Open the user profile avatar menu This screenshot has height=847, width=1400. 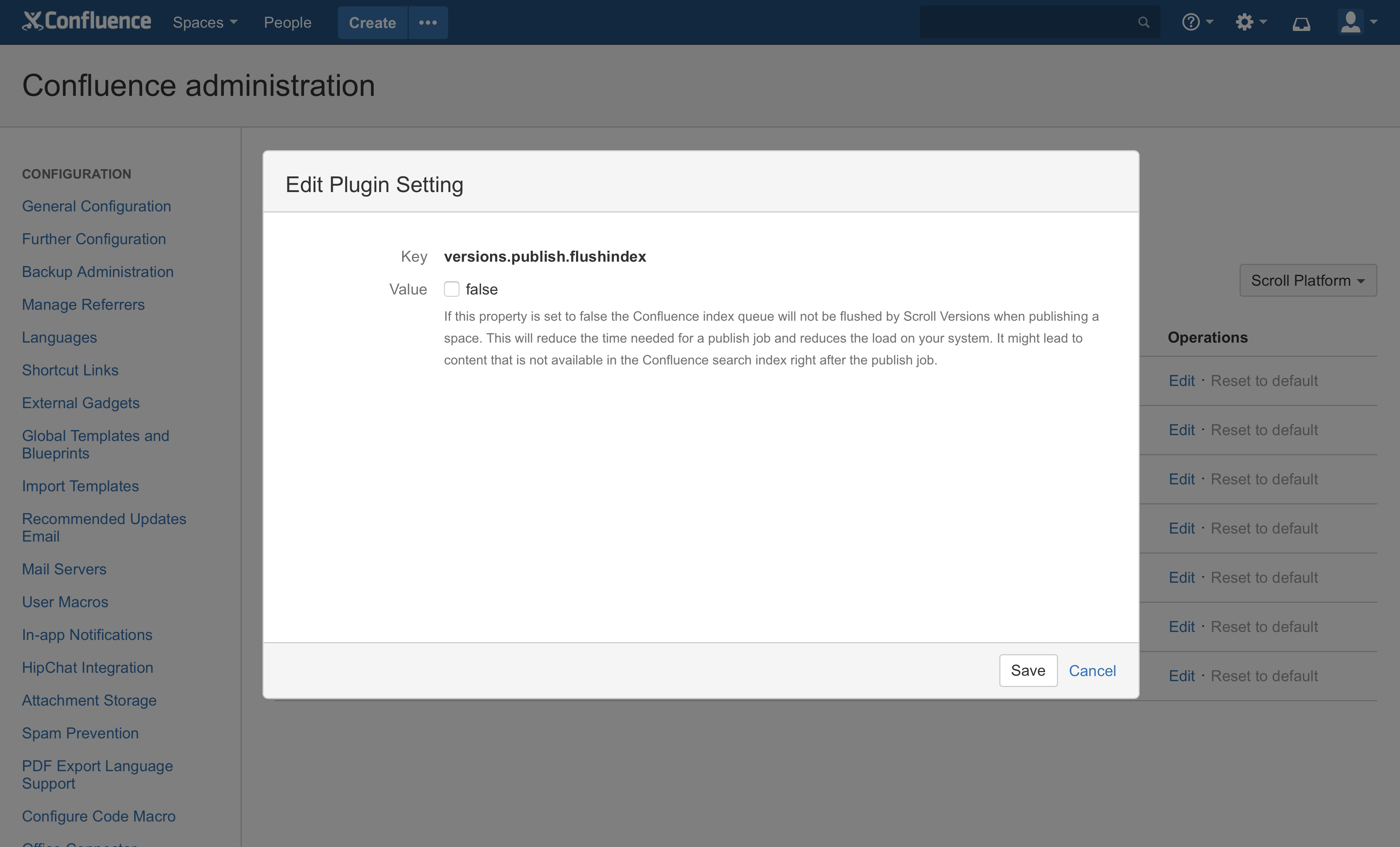[1357, 22]
